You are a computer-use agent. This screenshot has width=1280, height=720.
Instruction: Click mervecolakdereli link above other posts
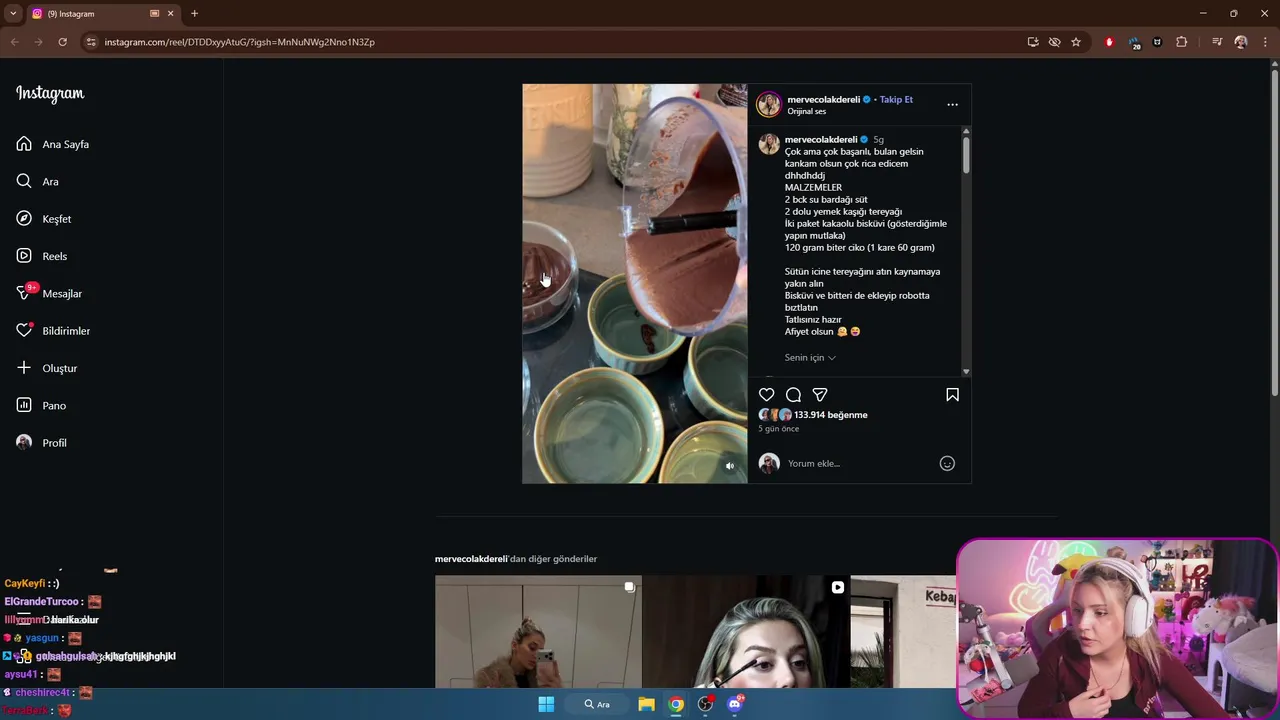[471, 559]
